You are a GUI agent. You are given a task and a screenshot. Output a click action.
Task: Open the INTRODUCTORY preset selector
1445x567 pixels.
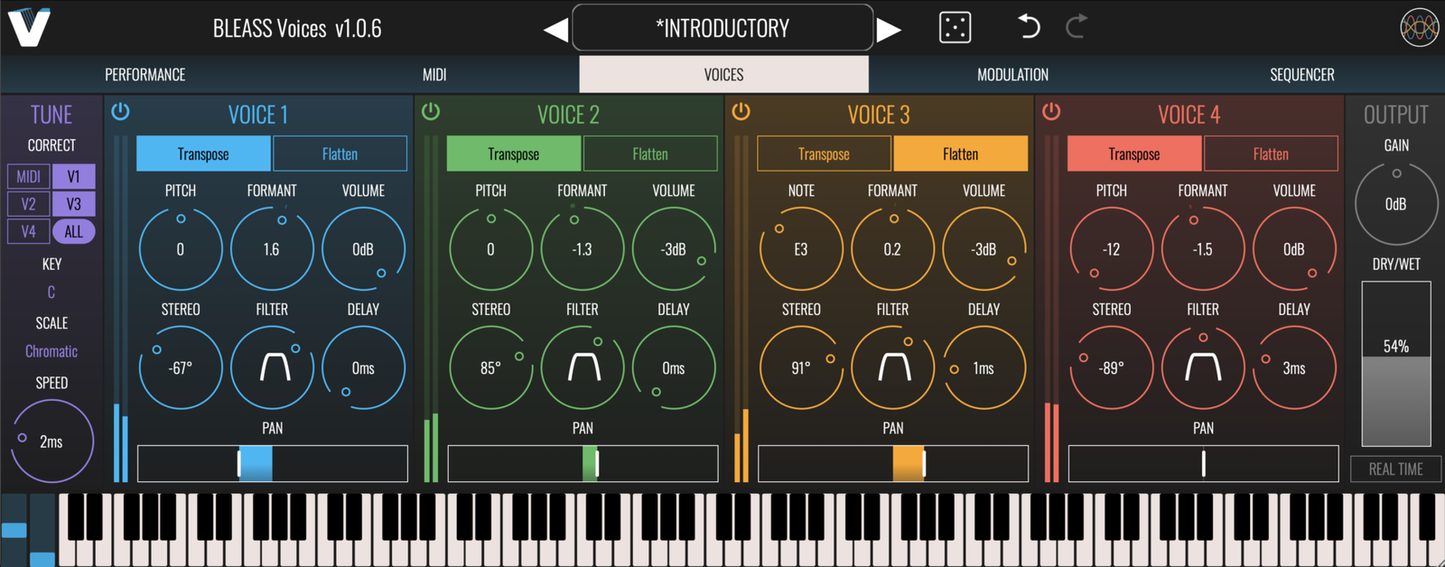pos(723,28)
